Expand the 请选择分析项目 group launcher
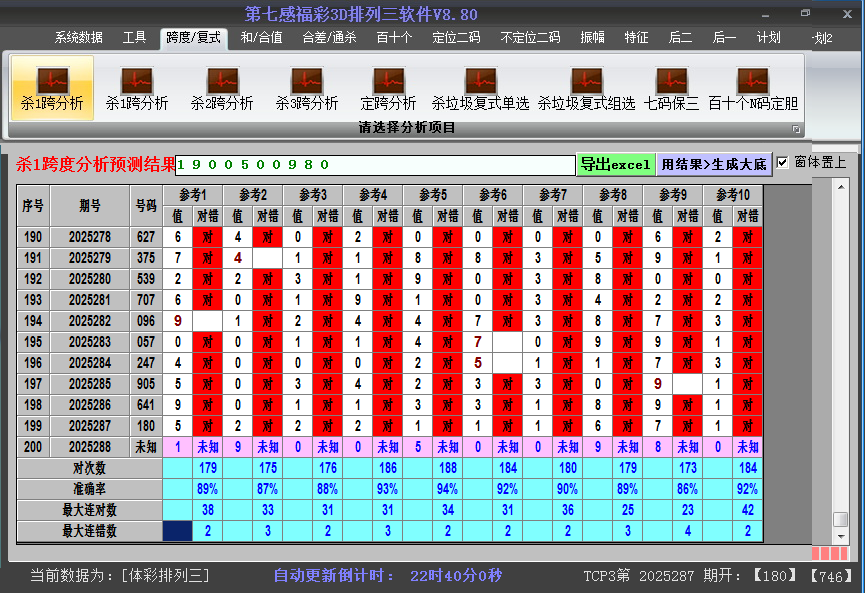865x593 pixels. click(x=797, y=129)
